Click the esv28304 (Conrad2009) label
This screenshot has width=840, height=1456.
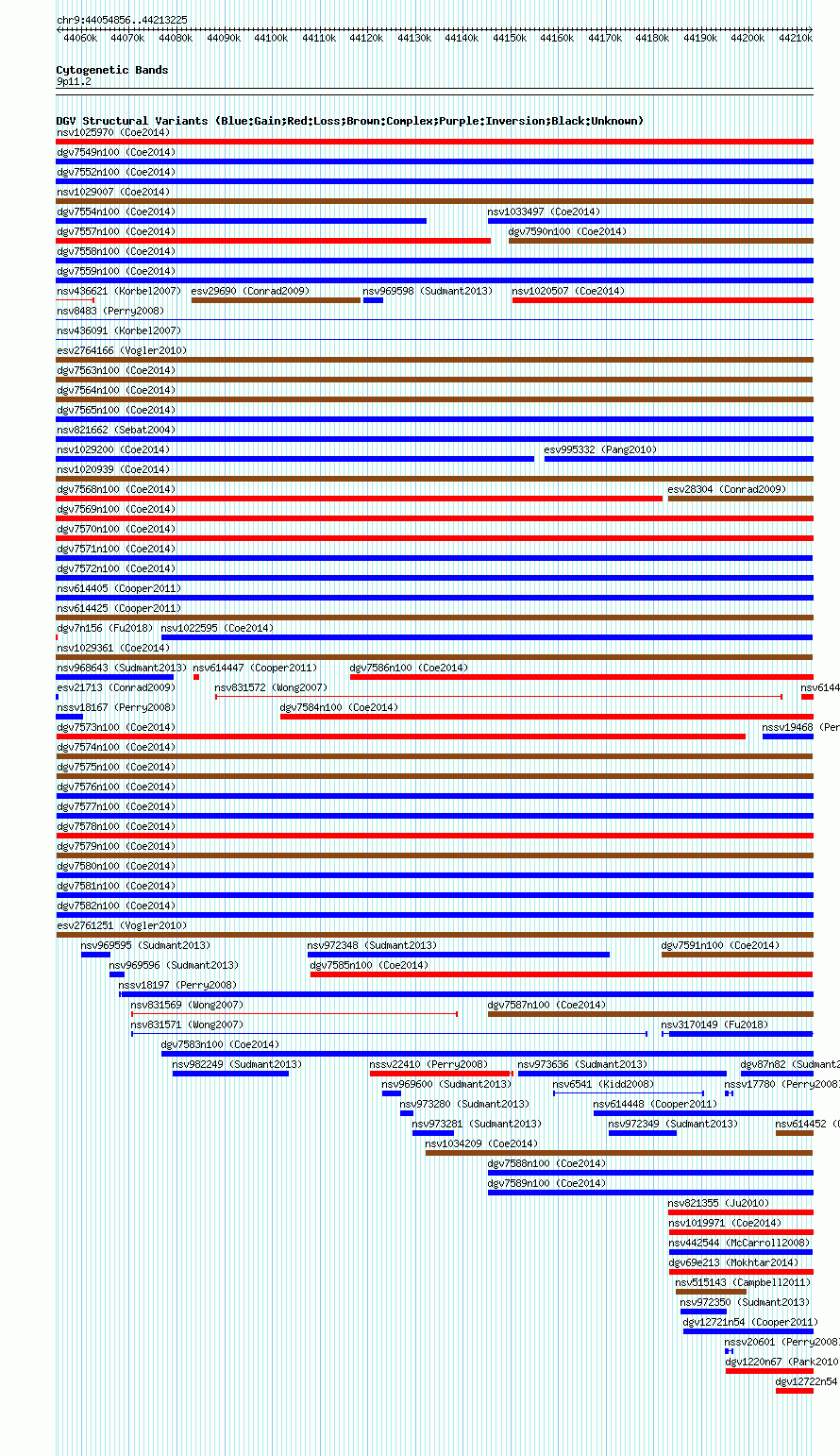727,490
